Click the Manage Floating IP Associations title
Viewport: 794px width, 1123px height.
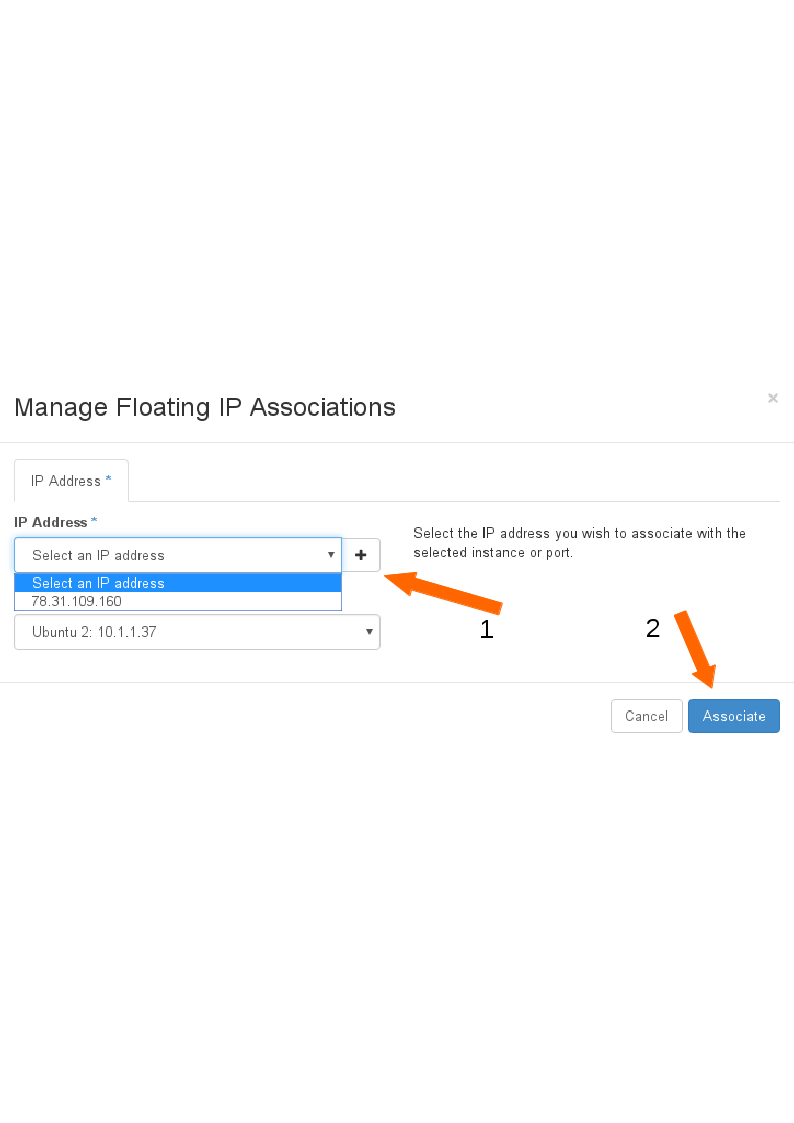click(205, 408)
